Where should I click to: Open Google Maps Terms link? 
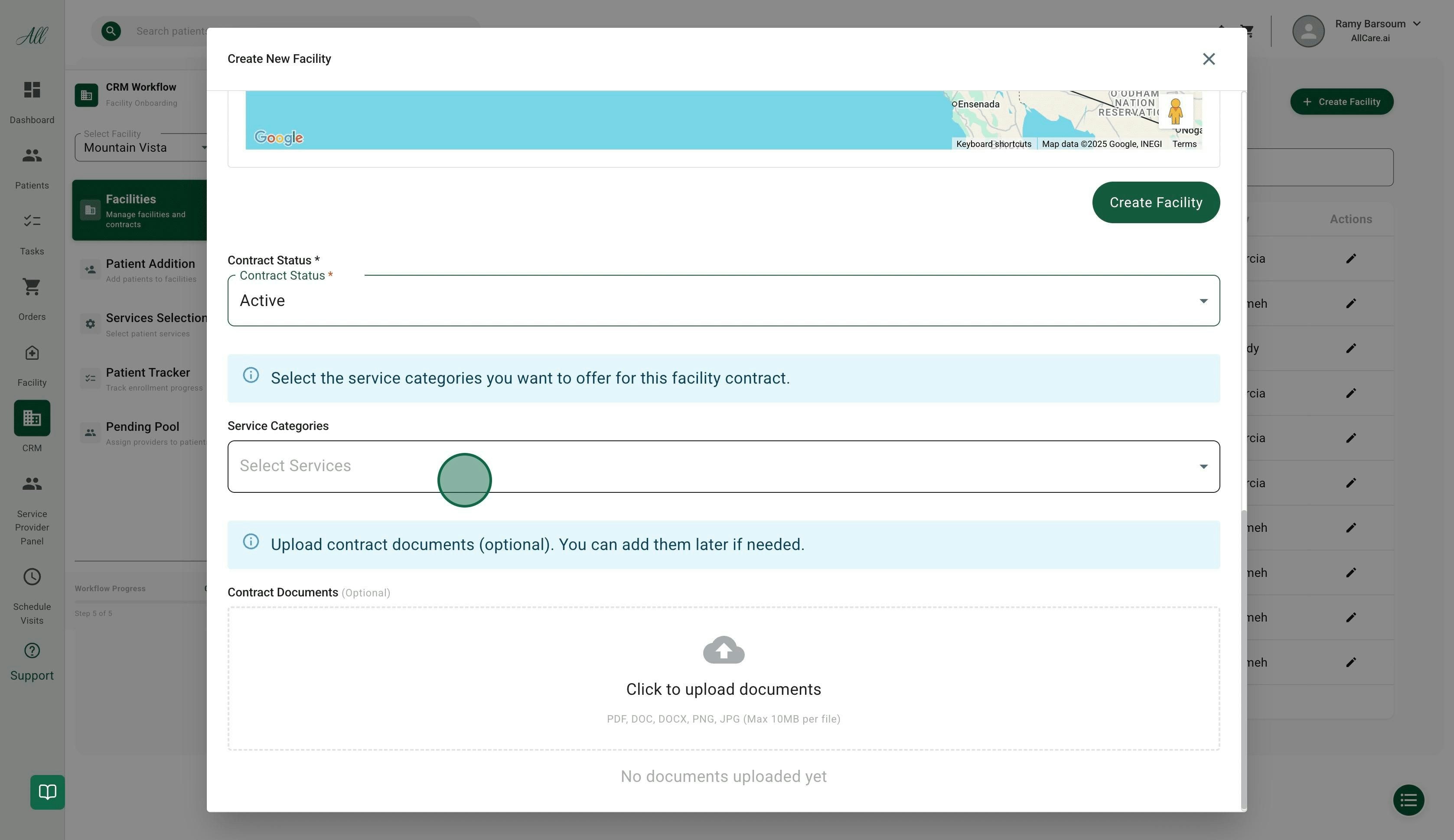1184,144
